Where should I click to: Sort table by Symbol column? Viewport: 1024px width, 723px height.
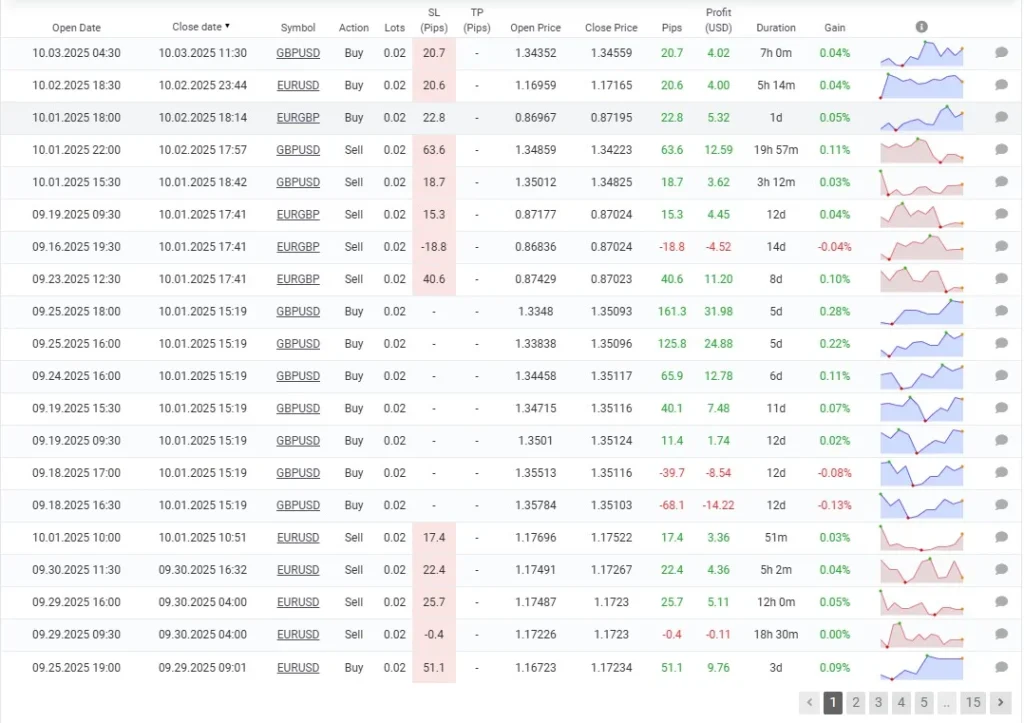pyautogui.click(x=298, y=27)
